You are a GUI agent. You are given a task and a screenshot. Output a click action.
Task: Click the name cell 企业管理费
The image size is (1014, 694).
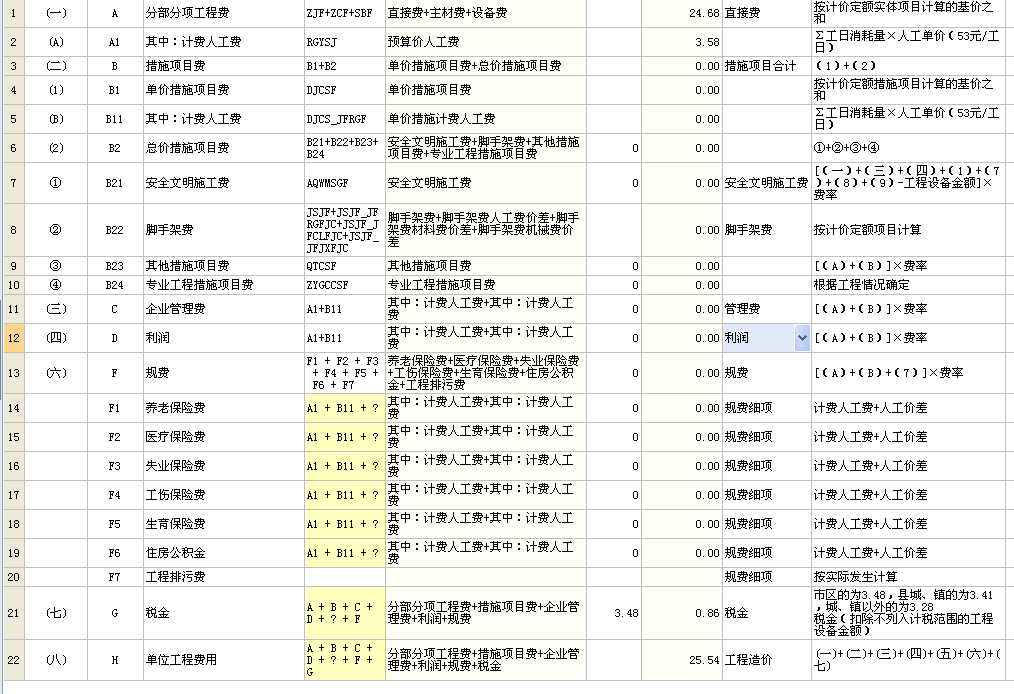click(224, 309)
